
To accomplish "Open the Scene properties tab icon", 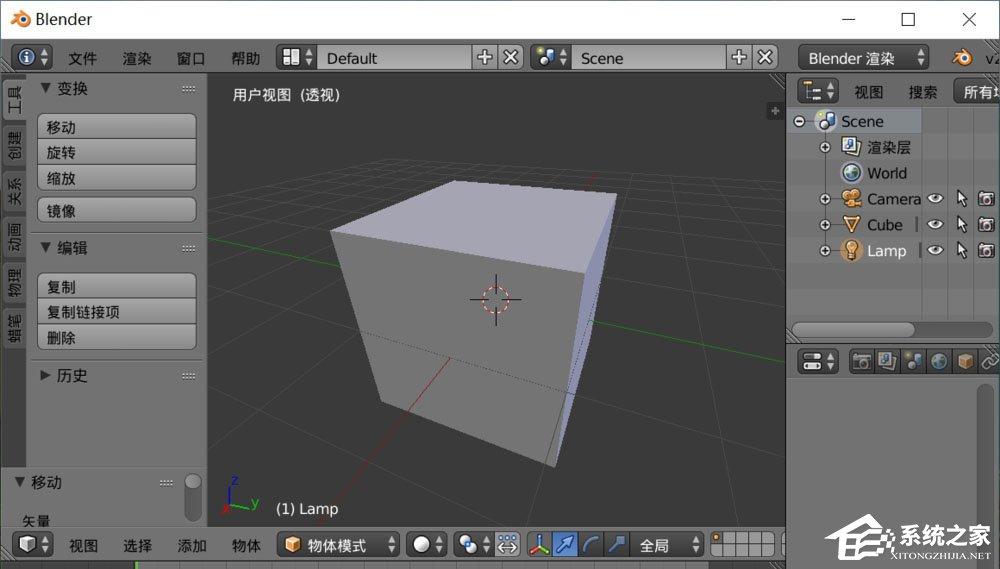I will pos(913,362).
